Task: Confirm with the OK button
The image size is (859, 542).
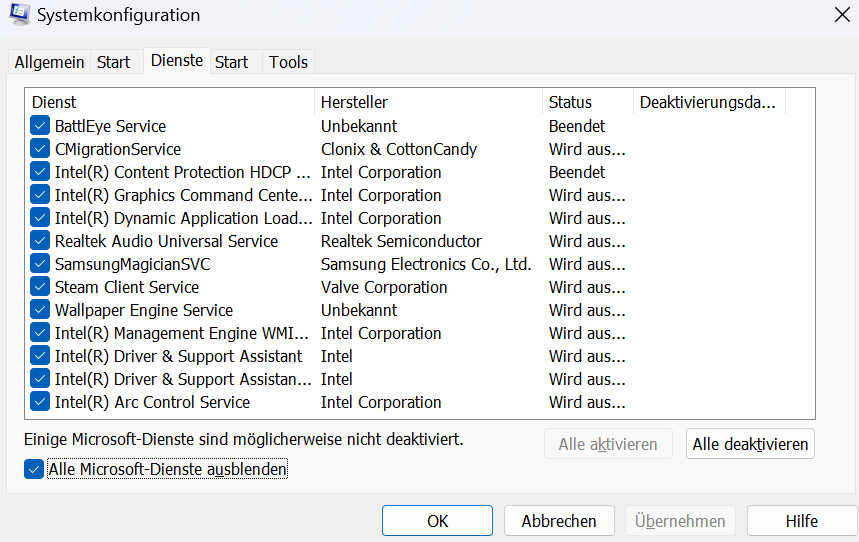Action: tap(437, 521)
